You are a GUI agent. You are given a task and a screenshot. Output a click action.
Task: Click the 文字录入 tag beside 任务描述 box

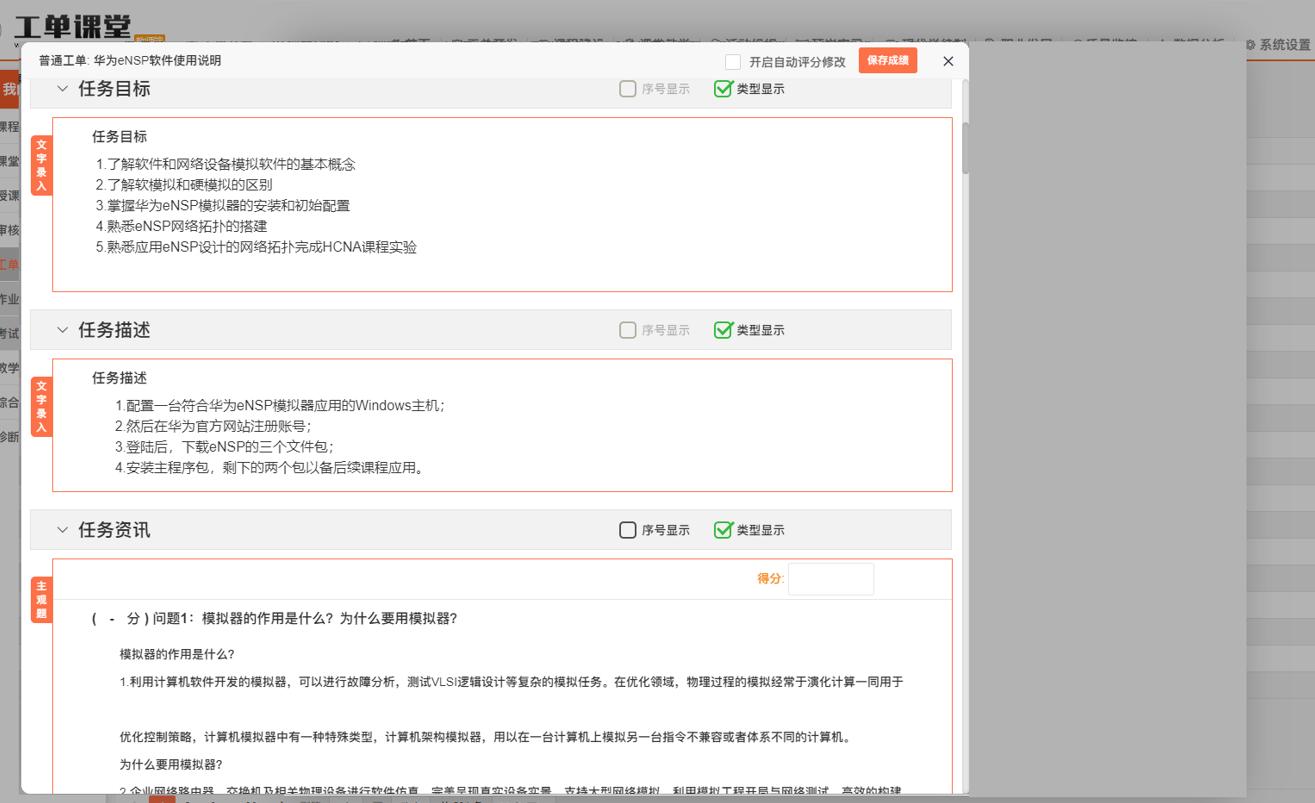pos(41,407)
